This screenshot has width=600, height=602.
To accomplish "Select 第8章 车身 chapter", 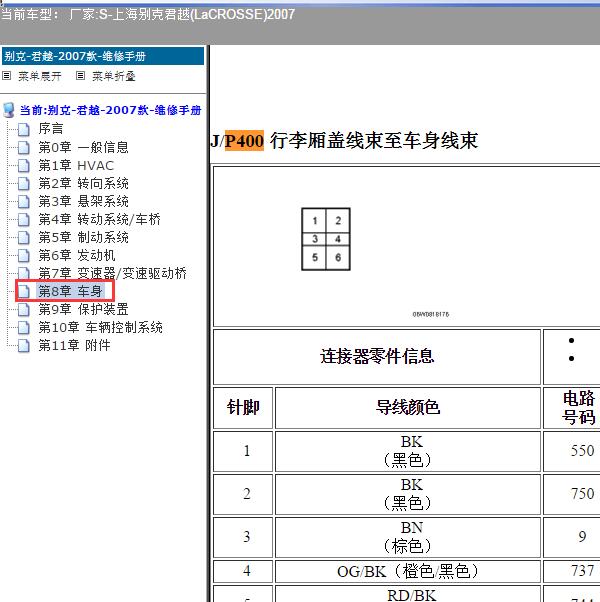I will (70, 291).
